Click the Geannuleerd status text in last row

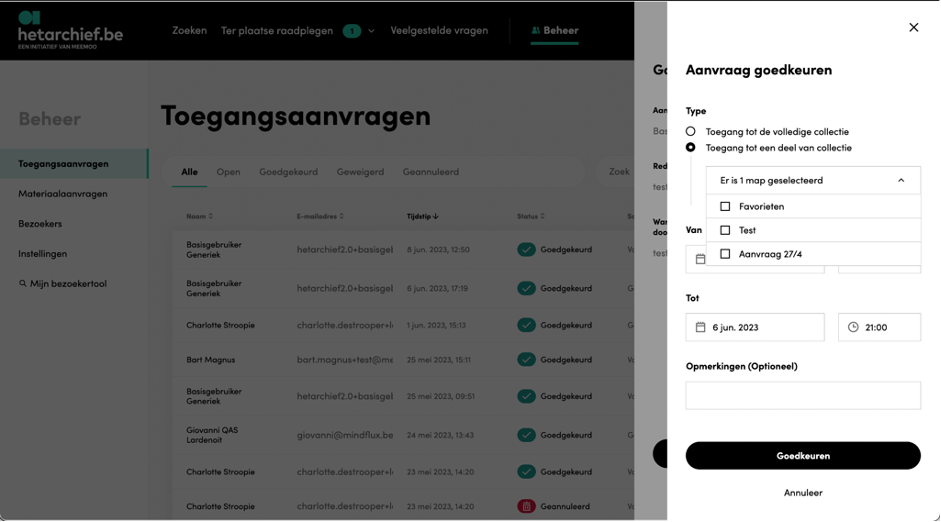(x=565, y=507)
